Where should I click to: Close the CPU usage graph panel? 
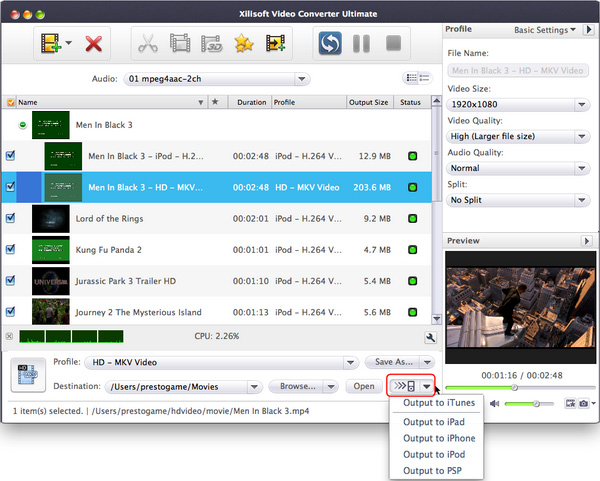10,336
